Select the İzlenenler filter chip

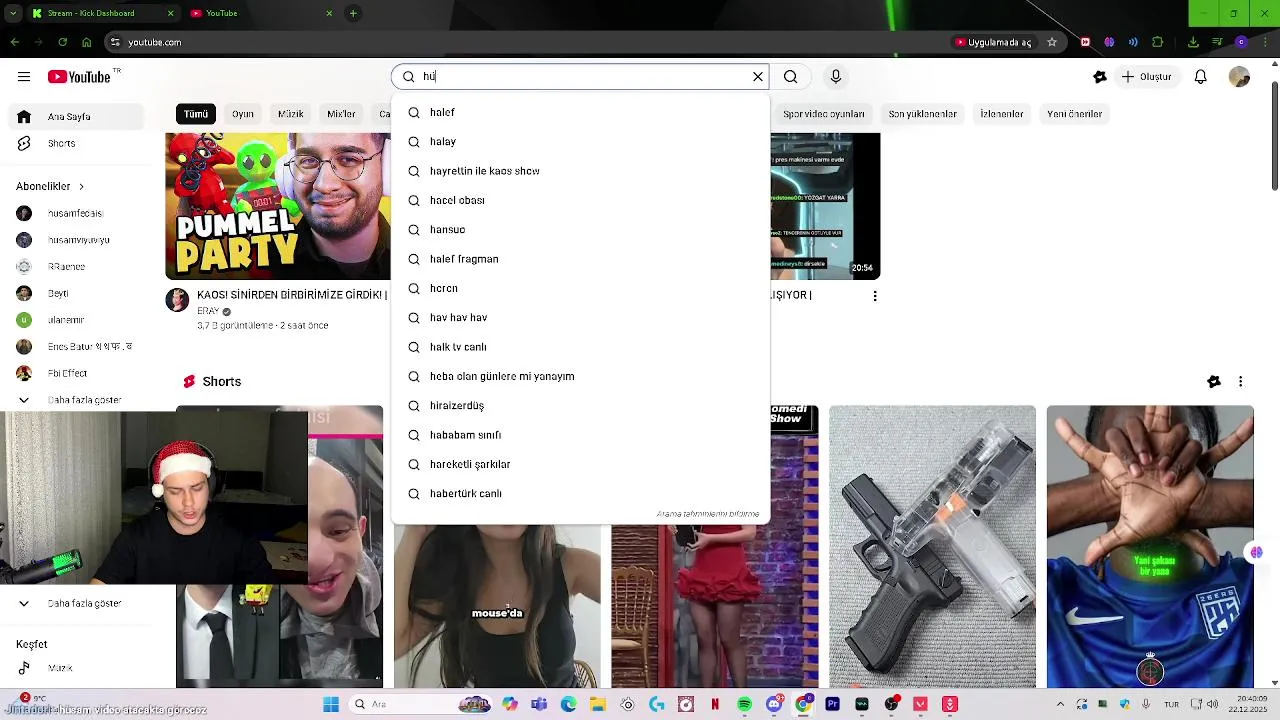(1002, 114)
